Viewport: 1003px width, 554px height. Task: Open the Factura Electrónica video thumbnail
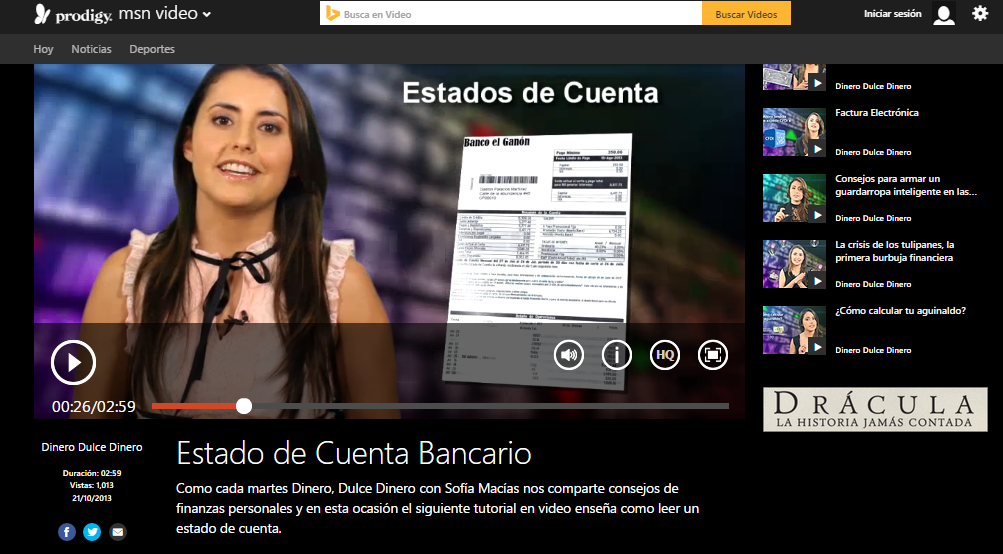[794, 132]
